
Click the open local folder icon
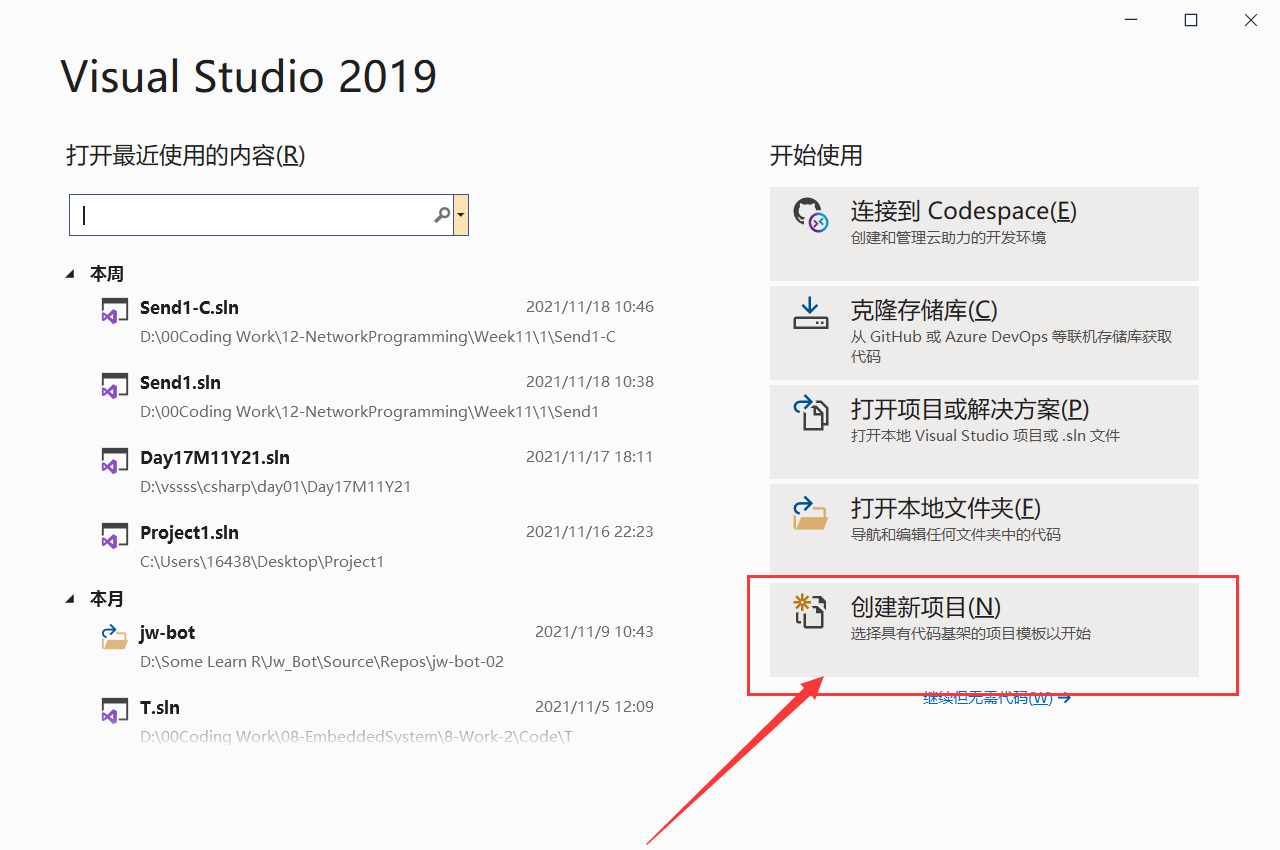coord(810,512)
